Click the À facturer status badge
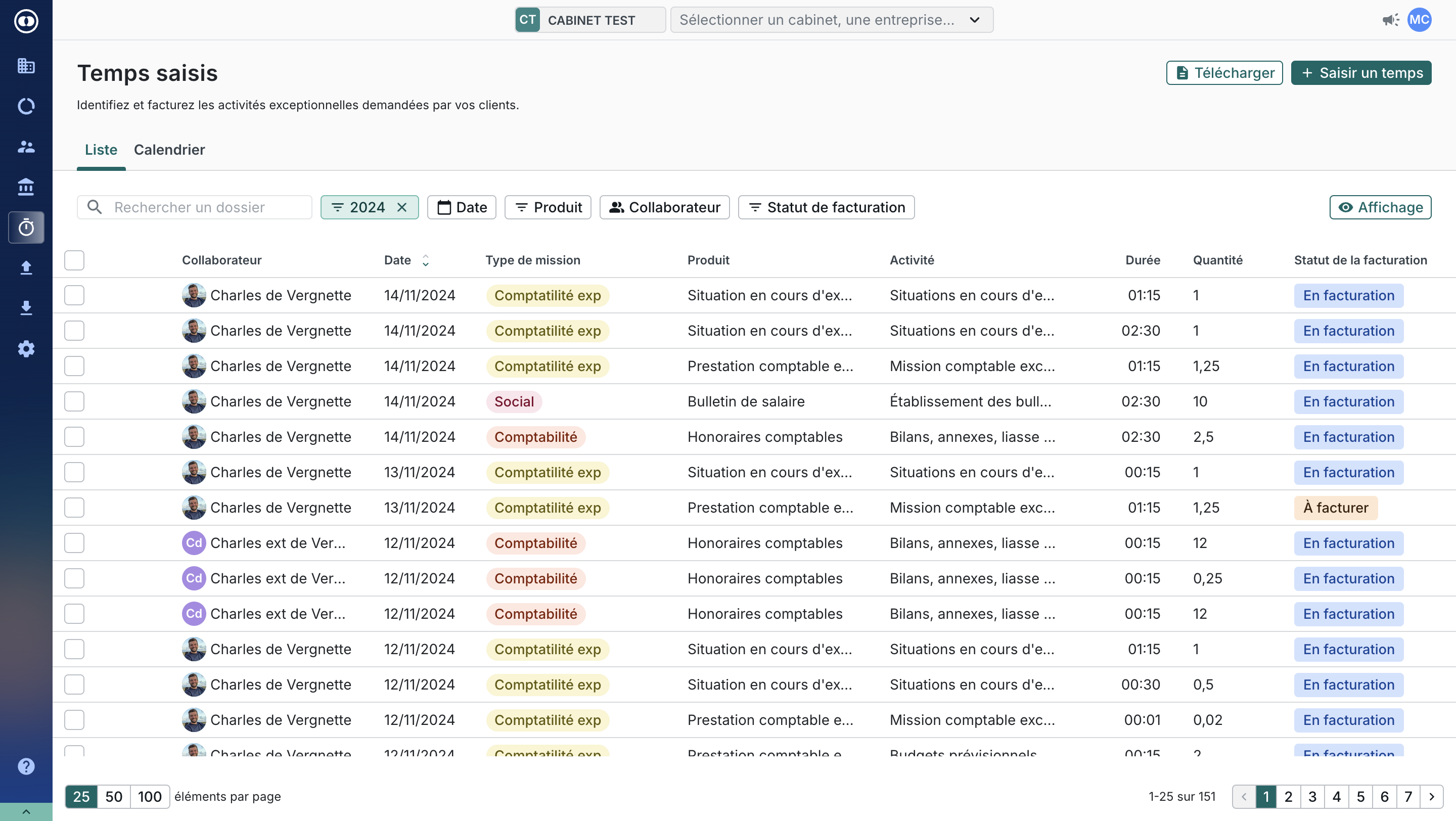1456x821 pixels. click(x=1336, y=508)
